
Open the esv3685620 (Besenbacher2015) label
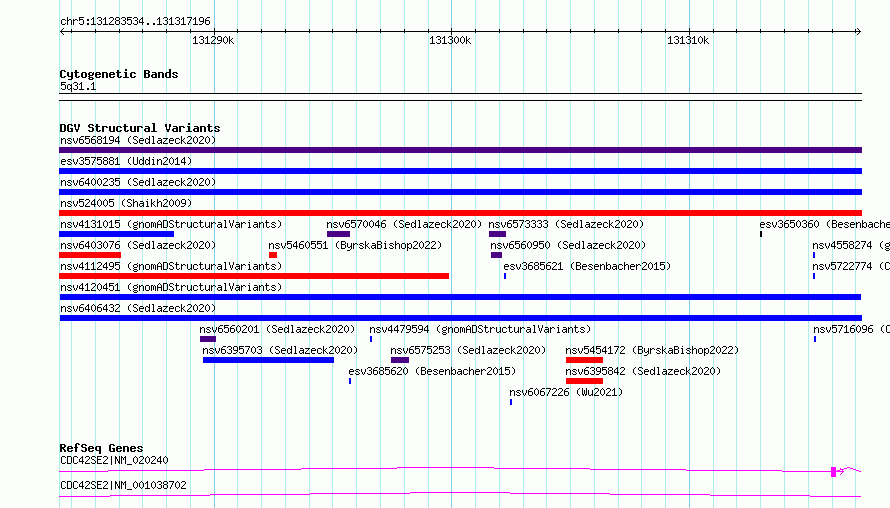pyautogui.click(x=432, y=371)
